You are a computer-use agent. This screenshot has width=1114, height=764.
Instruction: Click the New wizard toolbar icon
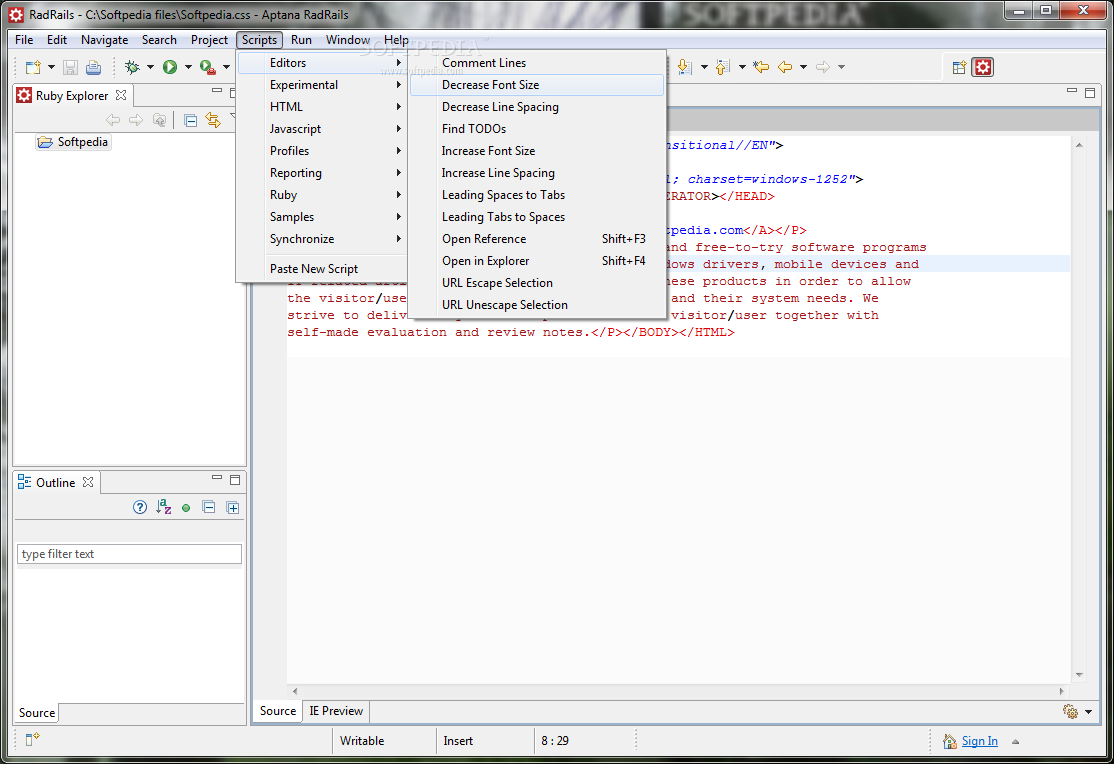33,67
